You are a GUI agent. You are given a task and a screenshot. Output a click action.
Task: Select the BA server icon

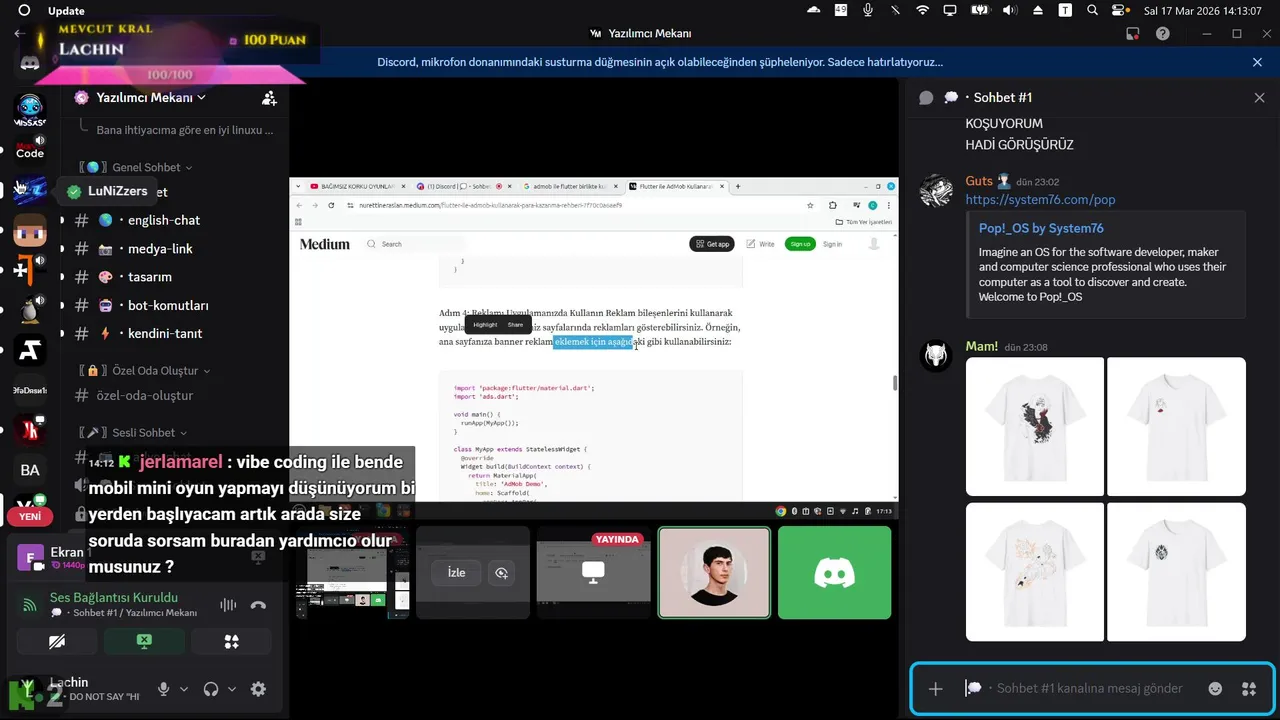click(x=30, y=470)
